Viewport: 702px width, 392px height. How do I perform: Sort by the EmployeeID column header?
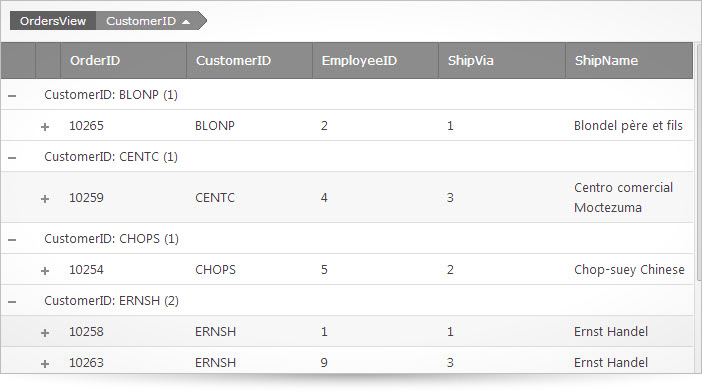[x=375, y=60]
